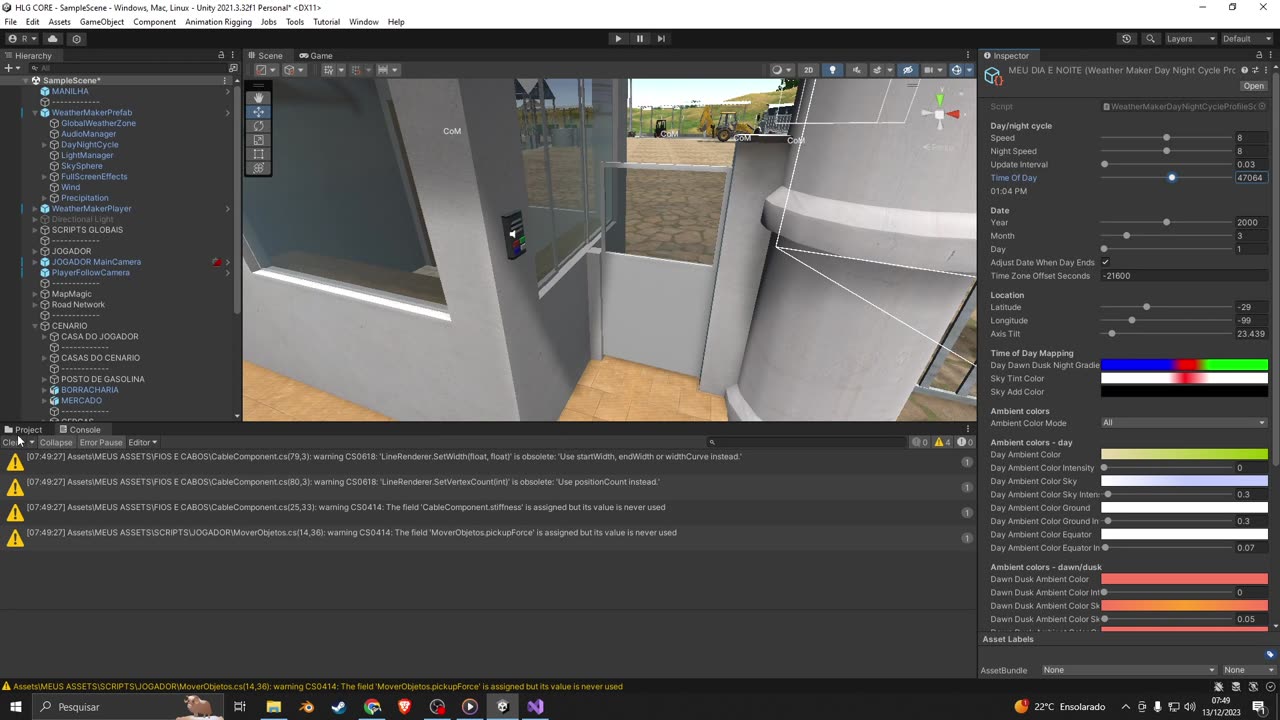Click Day Ambient Color swatch
This screenshot has width=1280, height=720.
pyautogui.click(x=1184, y=455)
